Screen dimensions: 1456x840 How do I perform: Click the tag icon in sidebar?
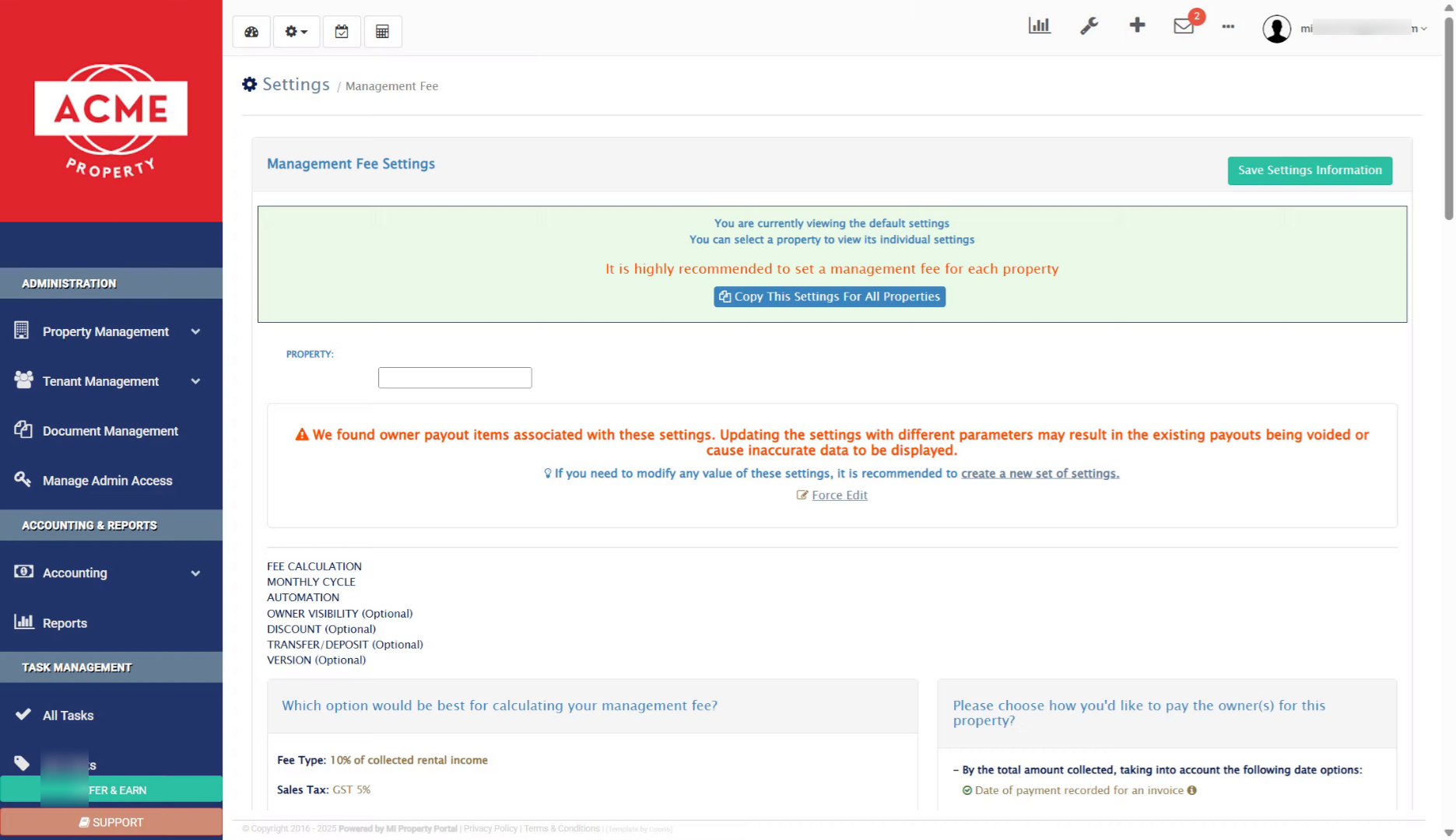(x=22, y=763)
